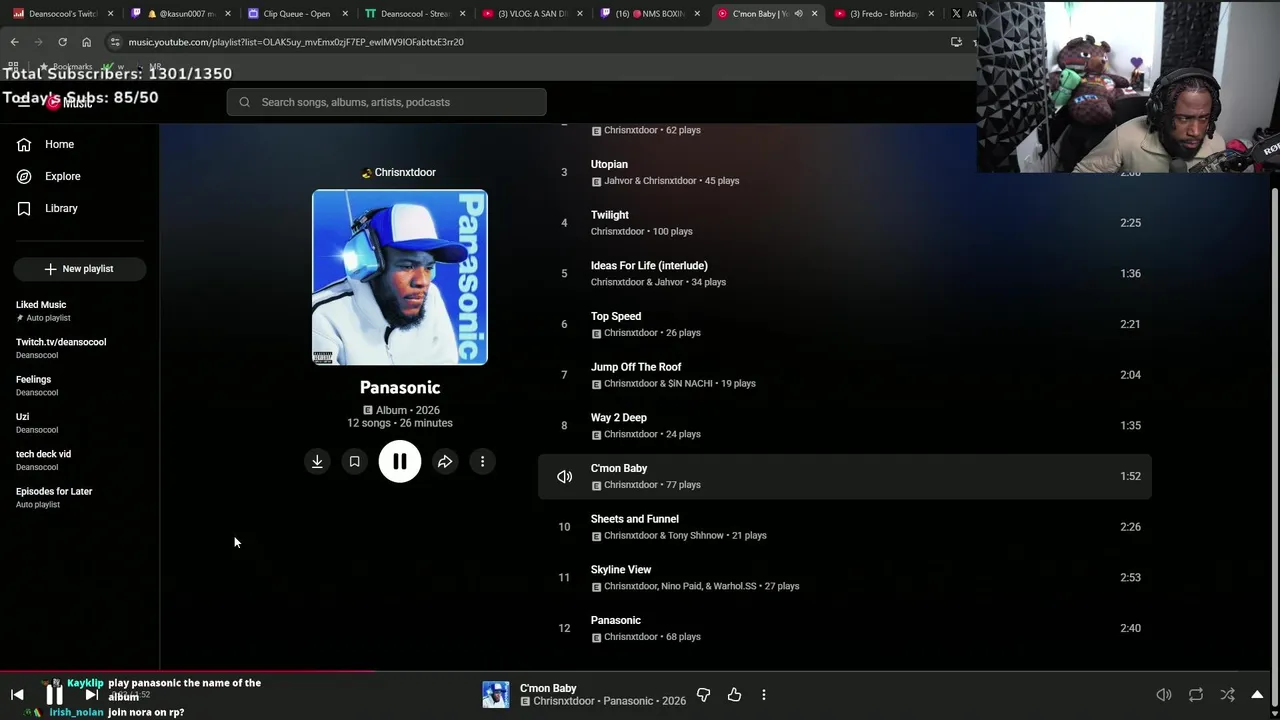Click the Panasonic album cover art
Image resolution: width=1280 pixels, height=720 pixels.
[x=400, y=277]
